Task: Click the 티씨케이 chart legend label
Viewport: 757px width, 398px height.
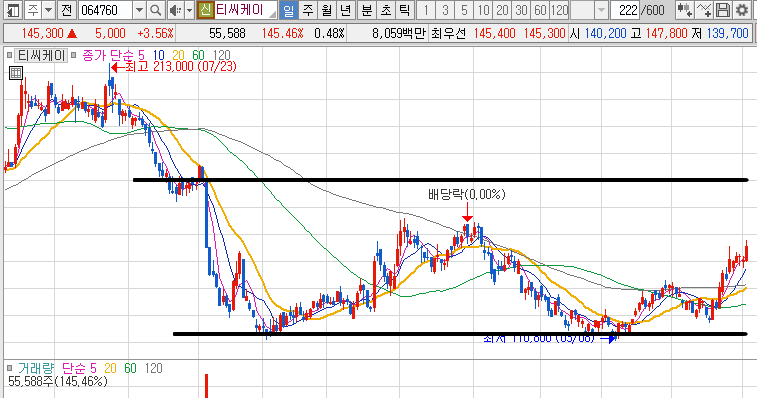Action: (x=41, y=55)
